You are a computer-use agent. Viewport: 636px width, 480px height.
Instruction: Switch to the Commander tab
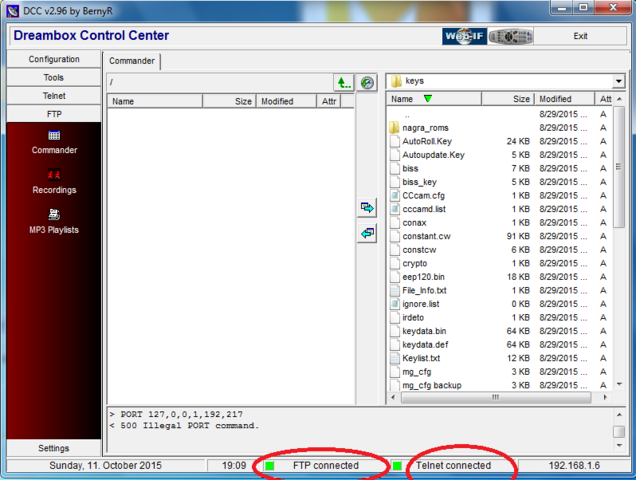point(132,61)
